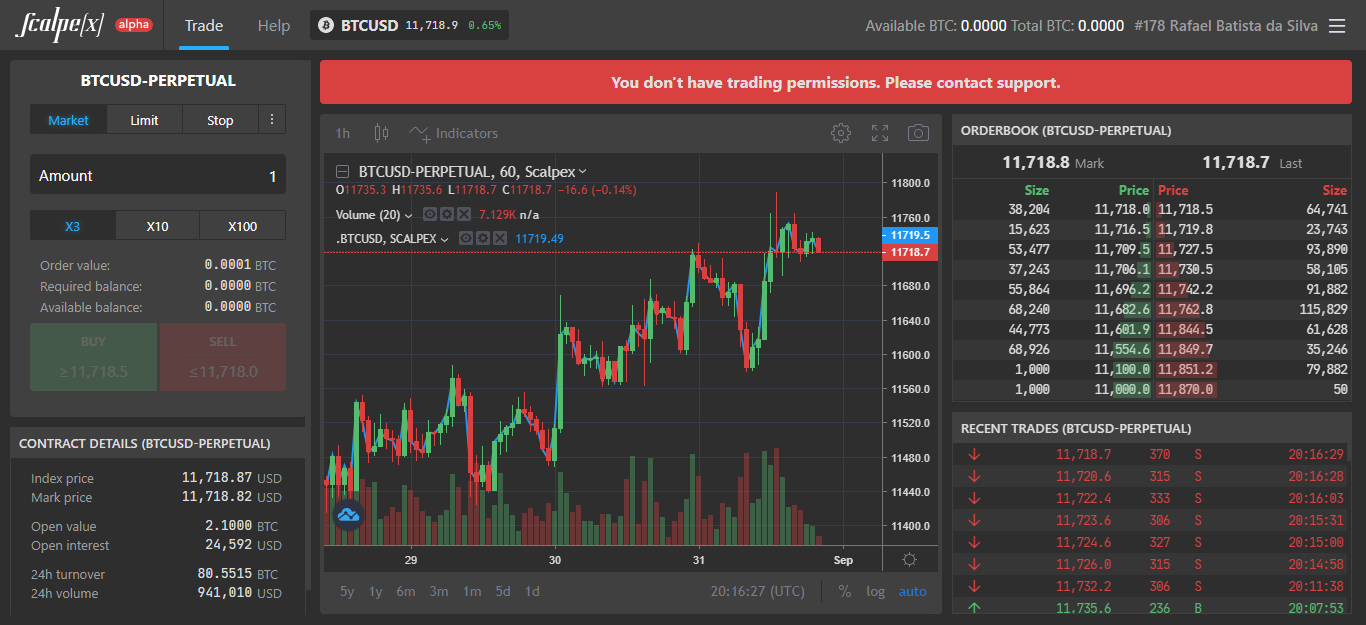This screenshot has height=625, width=1366.
Task: Open the Trade tab
Action: click(204, 25)
